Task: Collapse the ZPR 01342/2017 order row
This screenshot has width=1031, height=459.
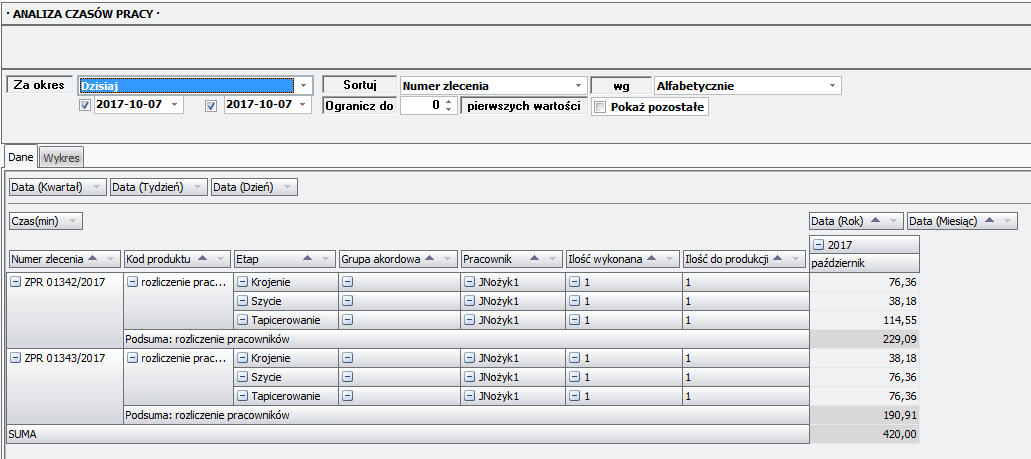Action: pos(15,282)
